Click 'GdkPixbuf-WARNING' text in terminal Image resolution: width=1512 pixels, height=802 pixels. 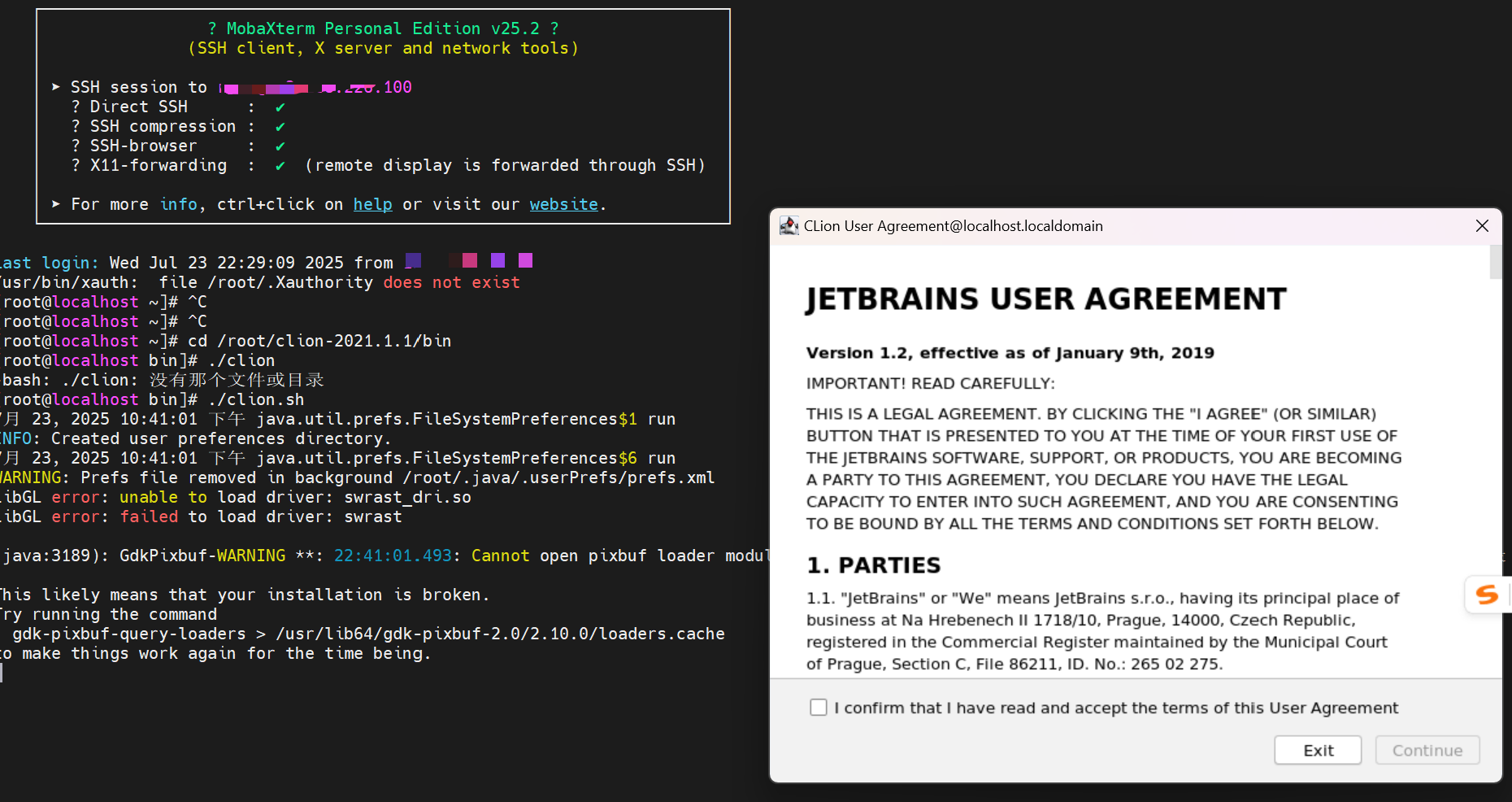202,556
